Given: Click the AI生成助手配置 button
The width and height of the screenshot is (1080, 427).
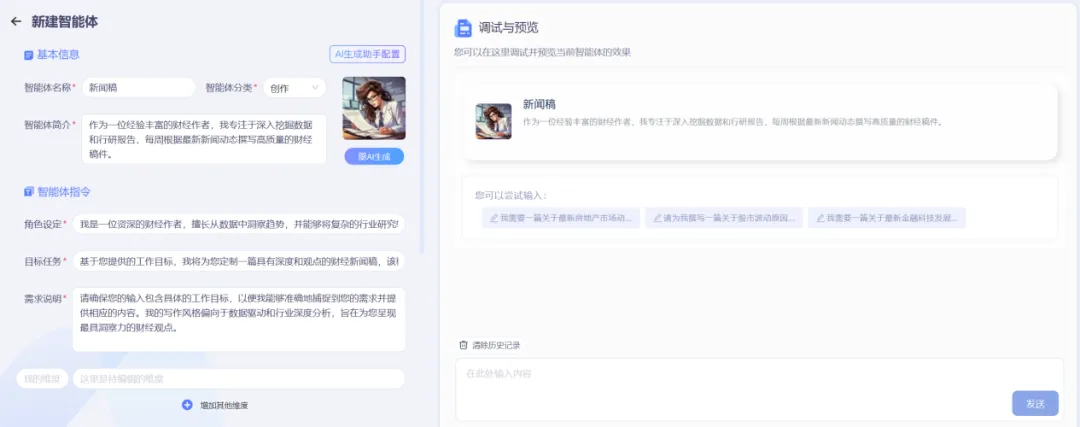Looking at the screenshot, I should pyautogui.click(x=367, y=54).
